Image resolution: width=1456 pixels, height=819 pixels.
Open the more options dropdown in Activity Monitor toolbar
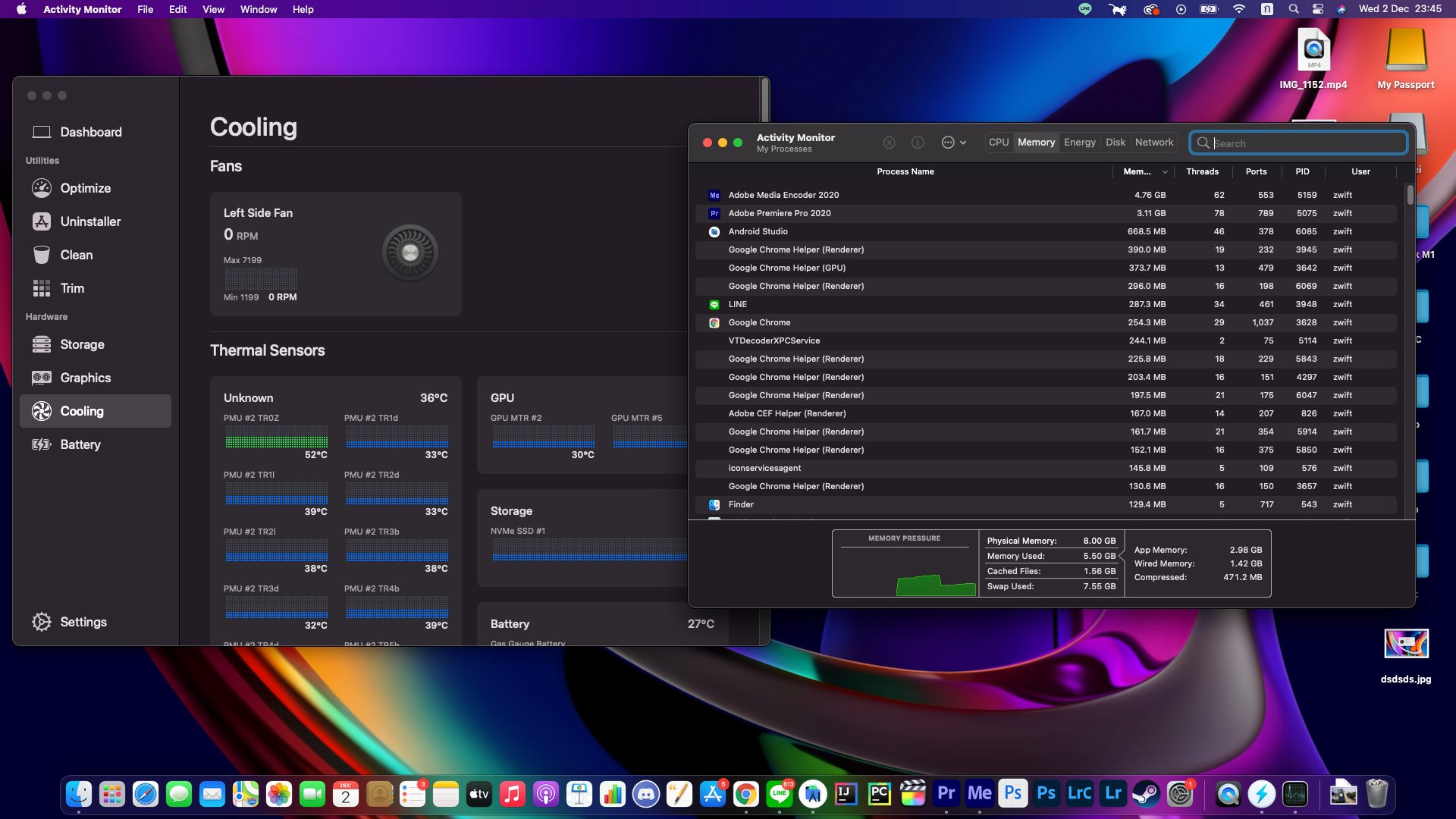(x=954, y=143)
